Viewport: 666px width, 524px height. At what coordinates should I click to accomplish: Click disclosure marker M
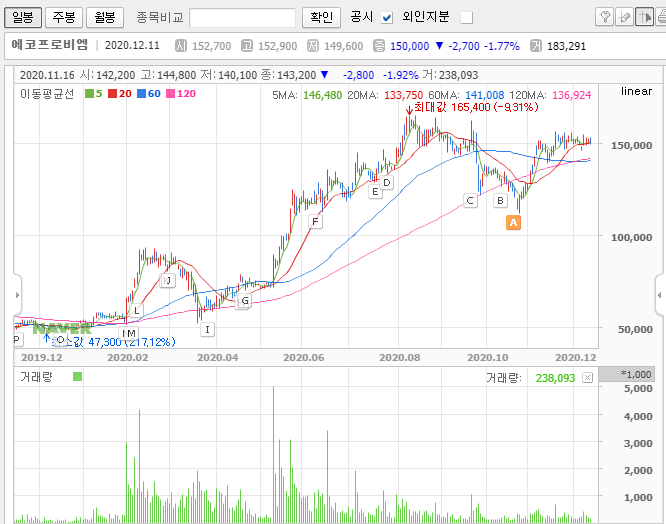click(131, 333)
